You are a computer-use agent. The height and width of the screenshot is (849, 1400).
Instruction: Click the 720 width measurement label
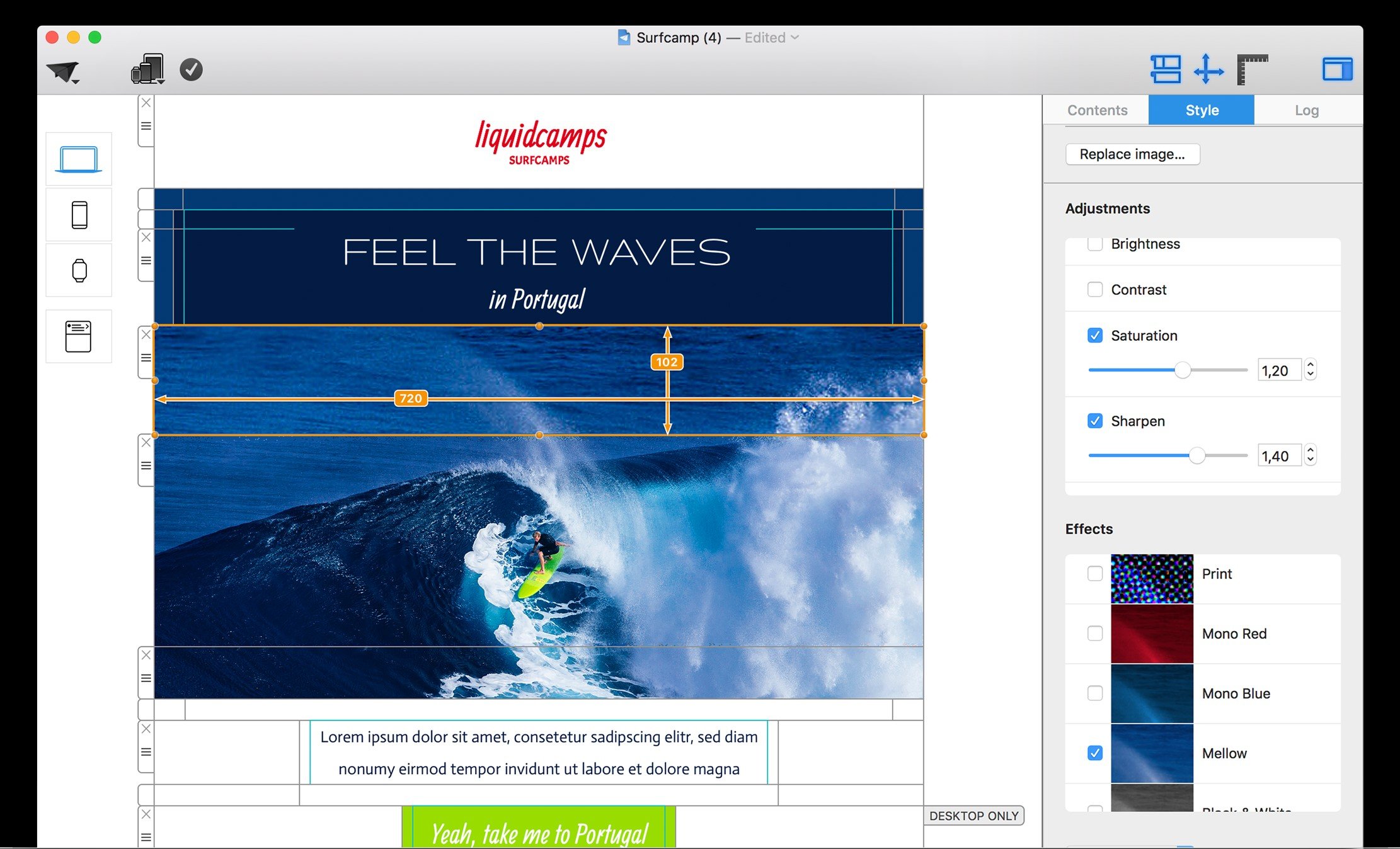tap(411, 399)
